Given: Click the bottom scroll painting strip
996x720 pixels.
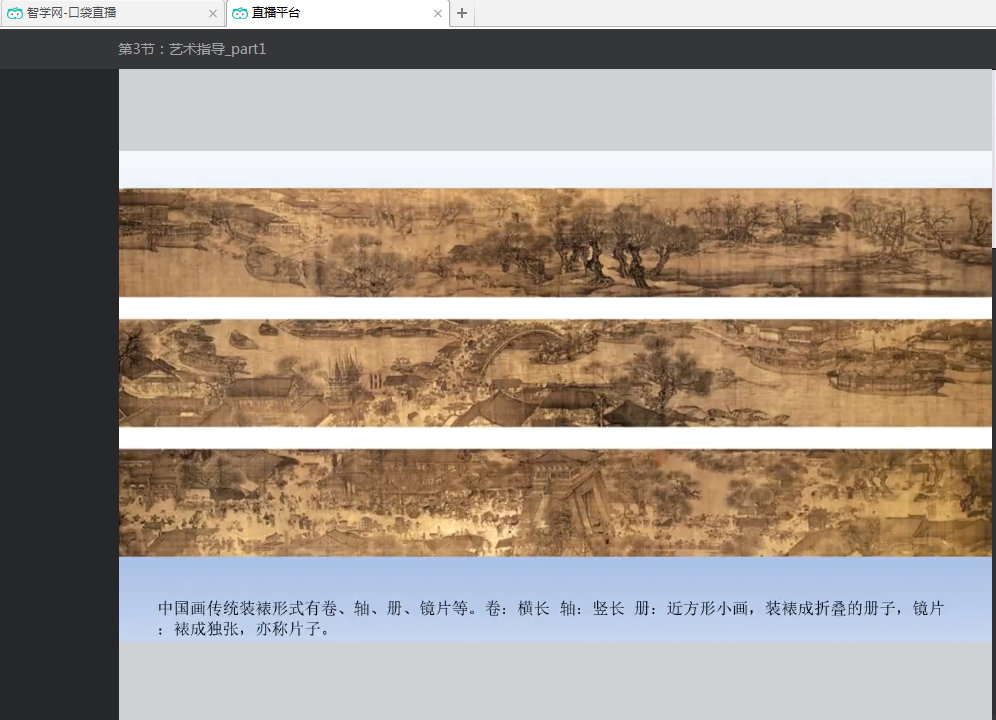Looking at the screenshot, I should pyautogui.click(x=555, y=502).
